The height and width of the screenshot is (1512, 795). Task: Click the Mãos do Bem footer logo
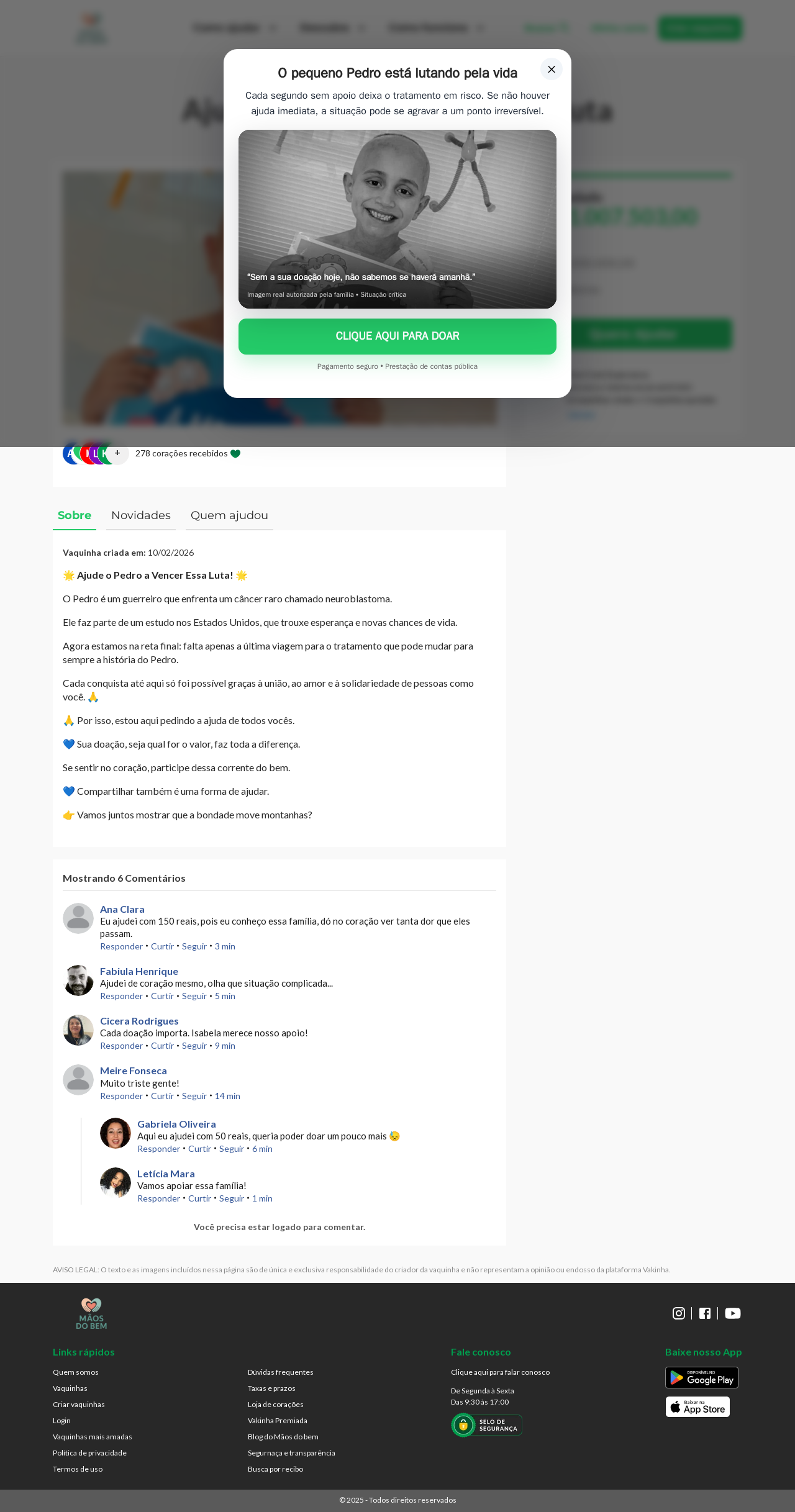[91, 1313]
